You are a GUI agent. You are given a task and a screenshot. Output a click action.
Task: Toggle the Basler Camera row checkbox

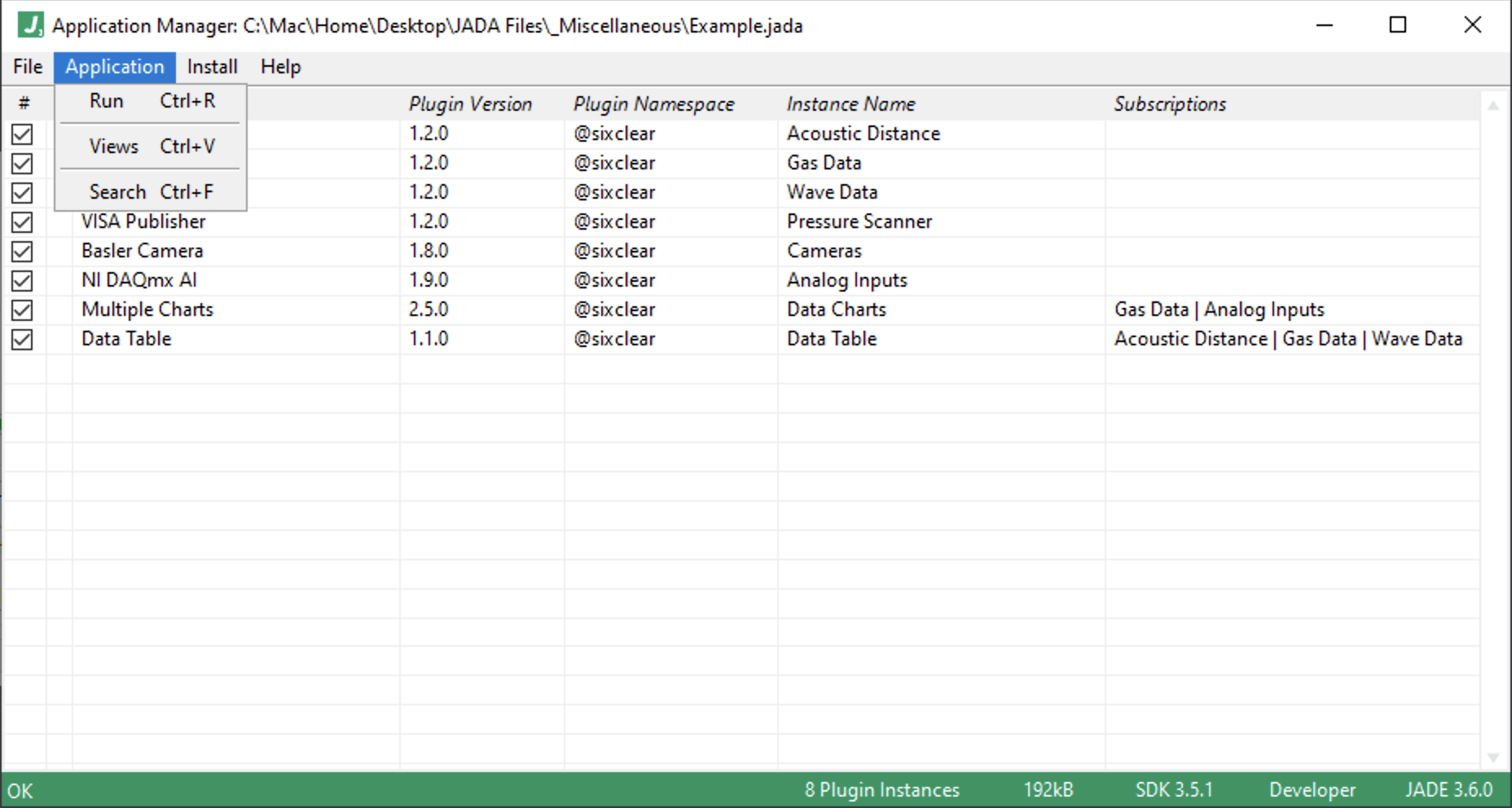22,251
